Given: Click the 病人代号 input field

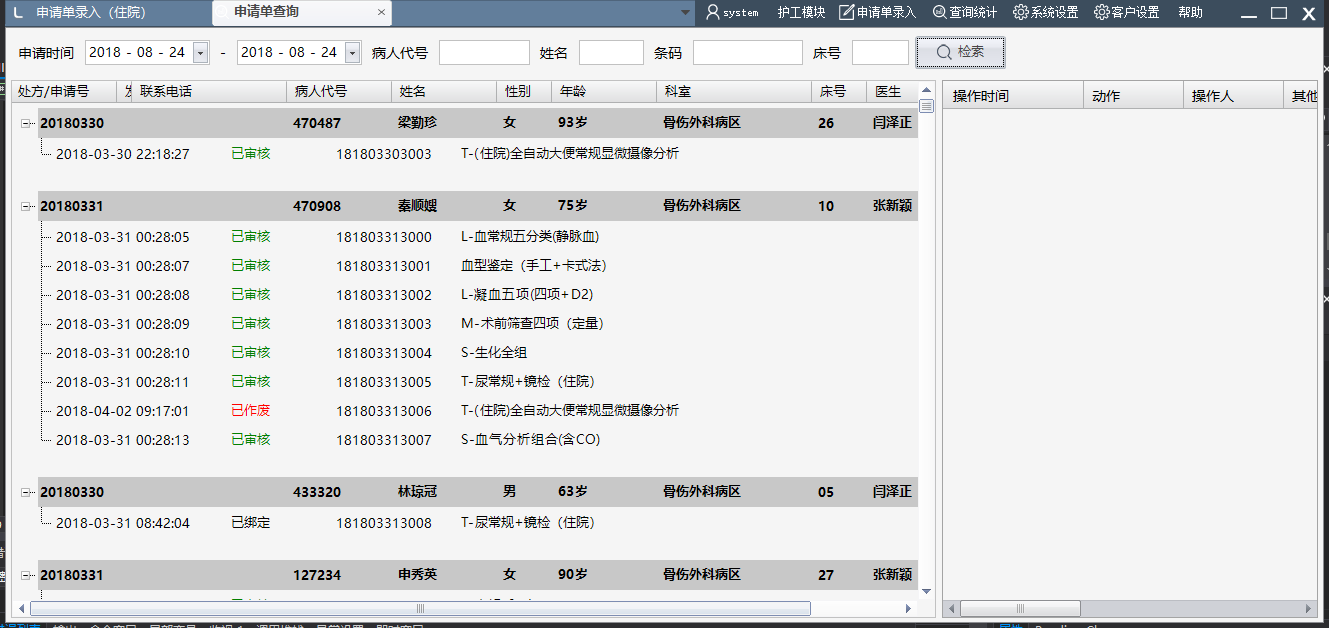Looking at the screenshot, I should point(484,53).
